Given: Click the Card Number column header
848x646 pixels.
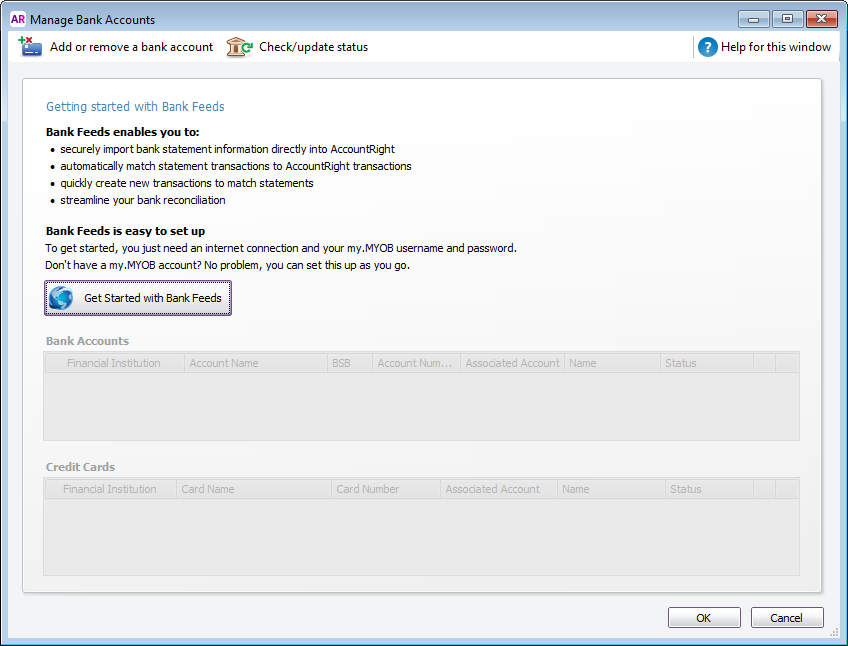Looking at the screenshot, I should click(x=367, y=489).
